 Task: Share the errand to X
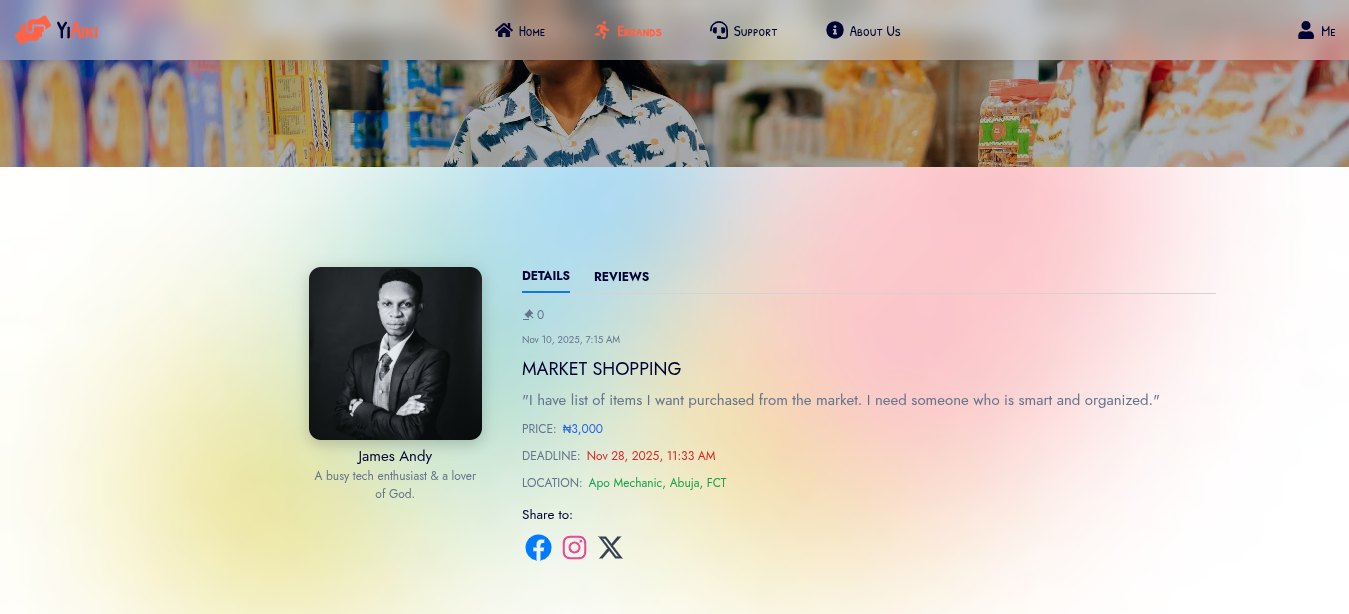(611, 548)
